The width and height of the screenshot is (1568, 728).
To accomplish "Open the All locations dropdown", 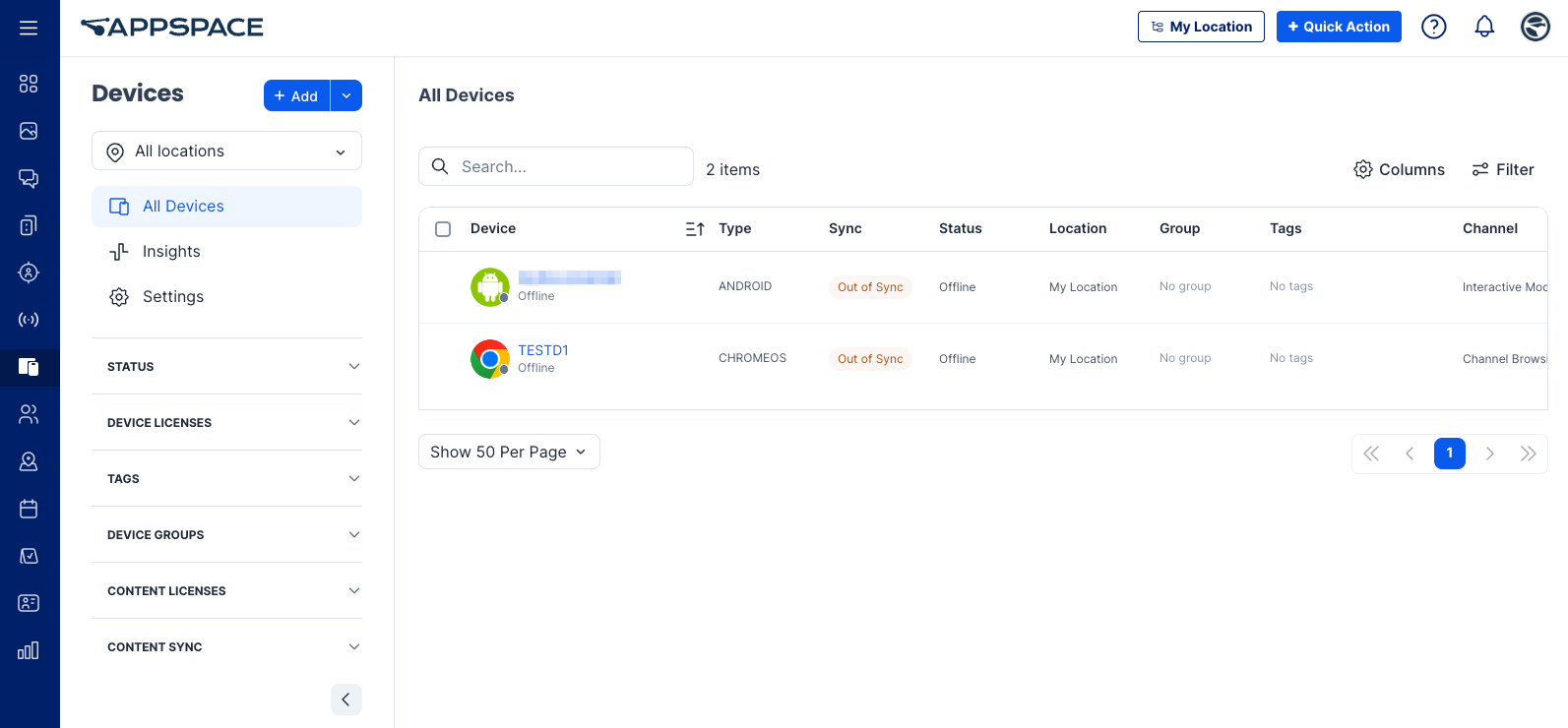I will click(226, 151).
